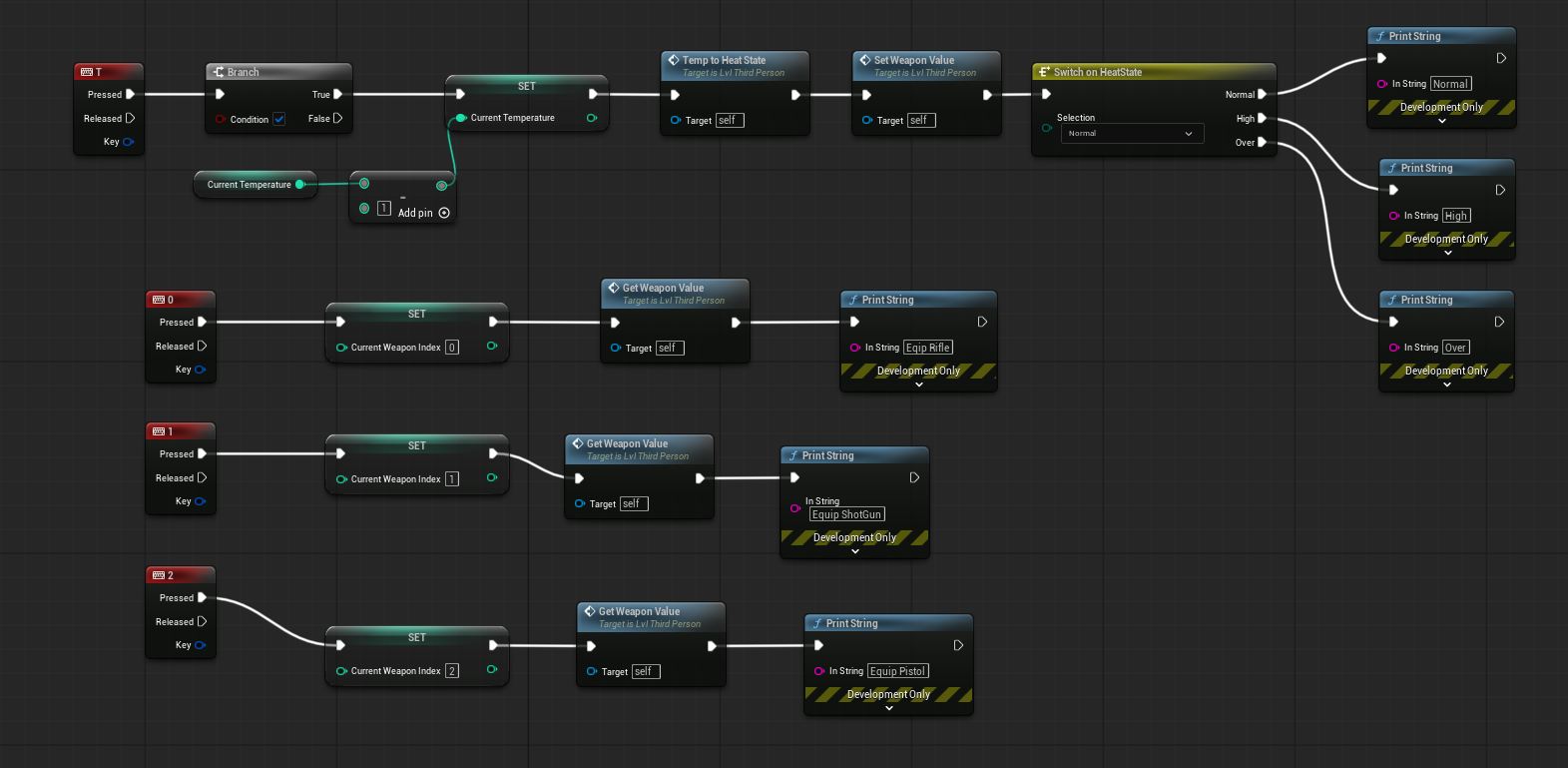Click the Key output pin on T node
The width and height of the screenshot is (1568, 768).
[x=128, y=142]
